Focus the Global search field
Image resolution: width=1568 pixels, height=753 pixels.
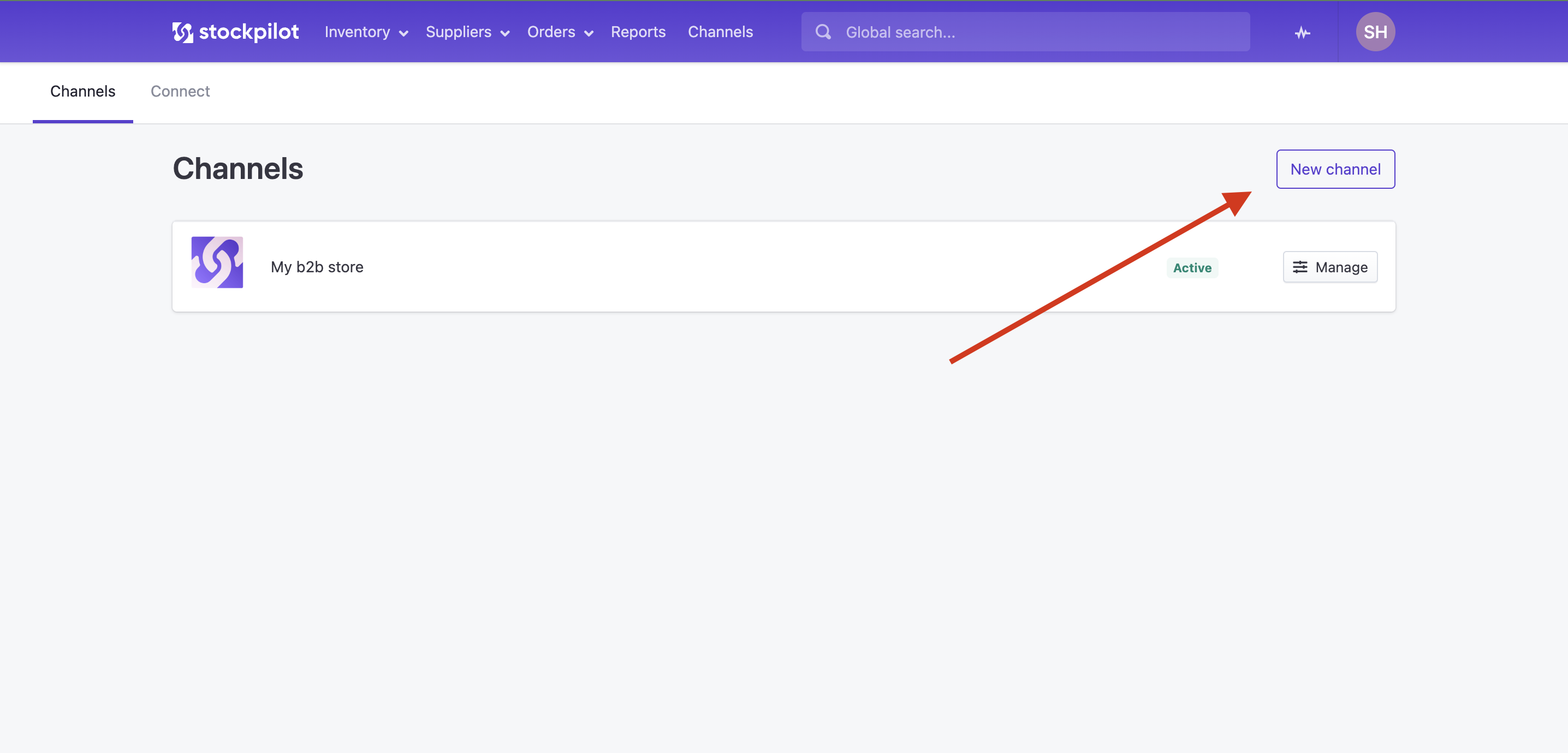(1025, 32)
